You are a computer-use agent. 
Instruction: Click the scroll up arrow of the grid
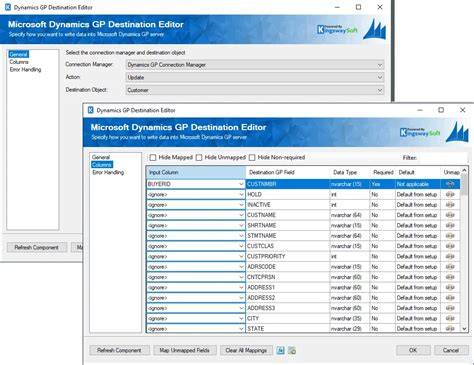[x=464, y=170]
